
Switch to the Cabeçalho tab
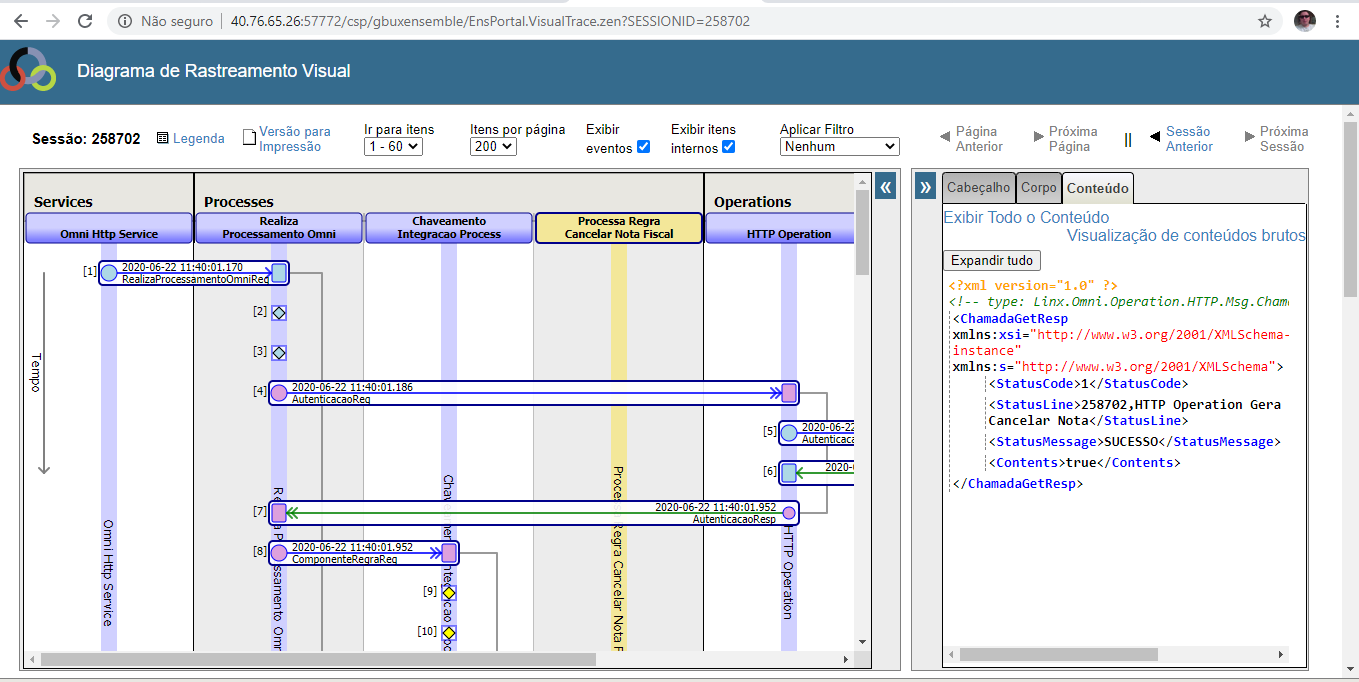pos(978,188)
